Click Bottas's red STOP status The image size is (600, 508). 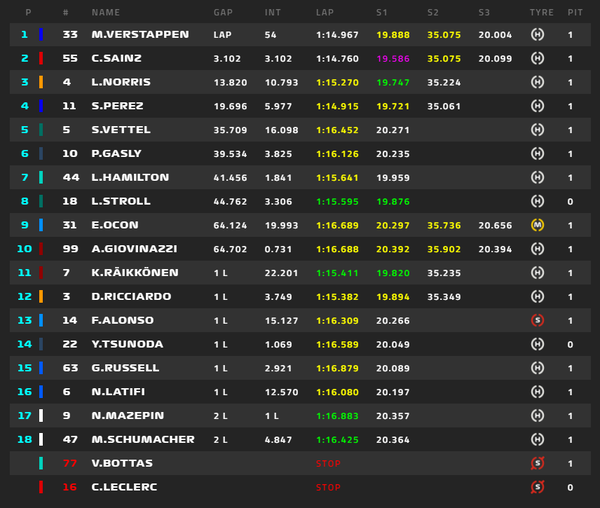328,464
